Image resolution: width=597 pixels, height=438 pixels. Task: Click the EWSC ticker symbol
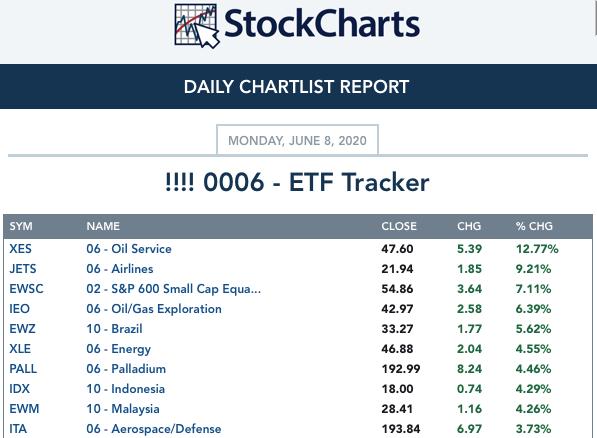pos(26,289)
